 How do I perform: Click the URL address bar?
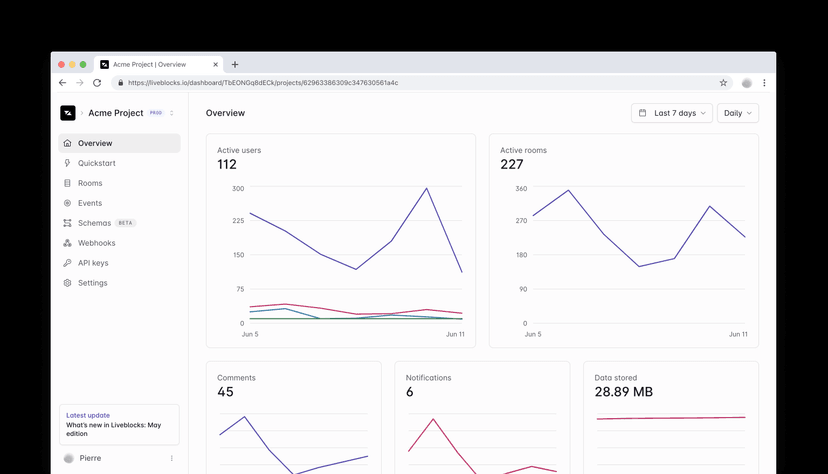click(x=421, y=83)
